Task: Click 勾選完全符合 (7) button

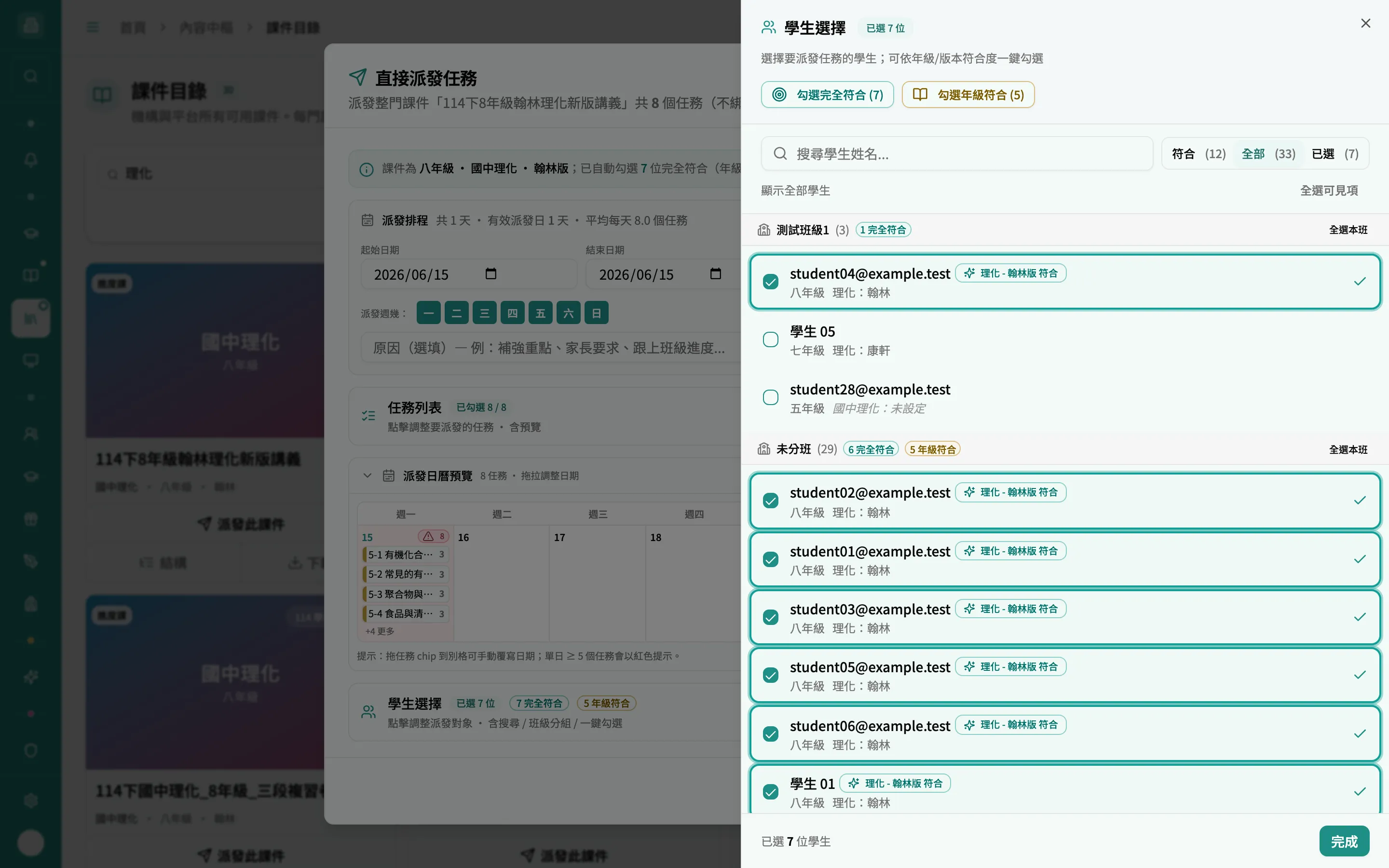Action: [x=827, y=95]
